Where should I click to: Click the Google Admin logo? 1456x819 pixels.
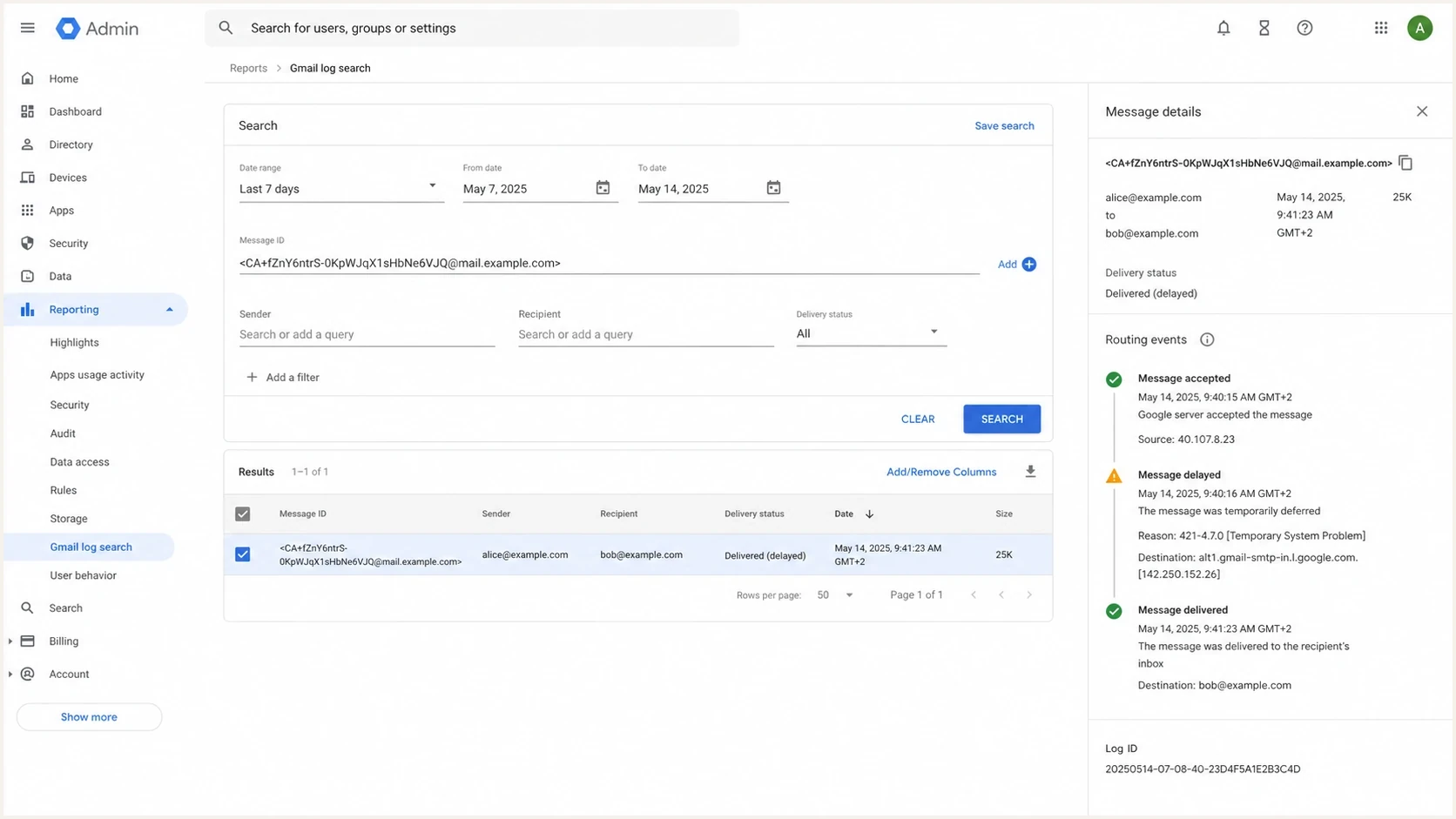[97, 29]
